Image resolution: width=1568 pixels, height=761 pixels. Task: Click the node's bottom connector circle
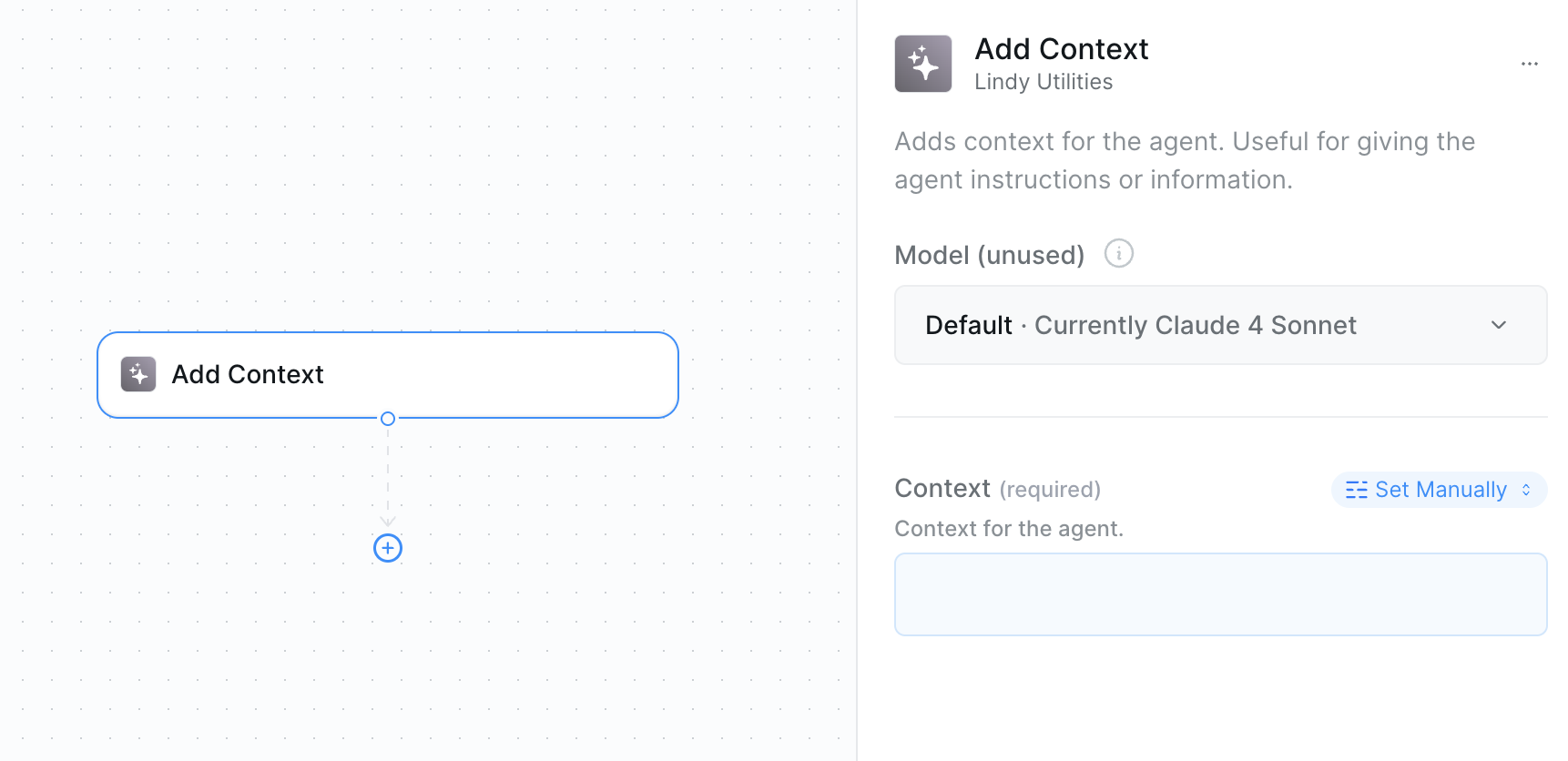point(388,419)
